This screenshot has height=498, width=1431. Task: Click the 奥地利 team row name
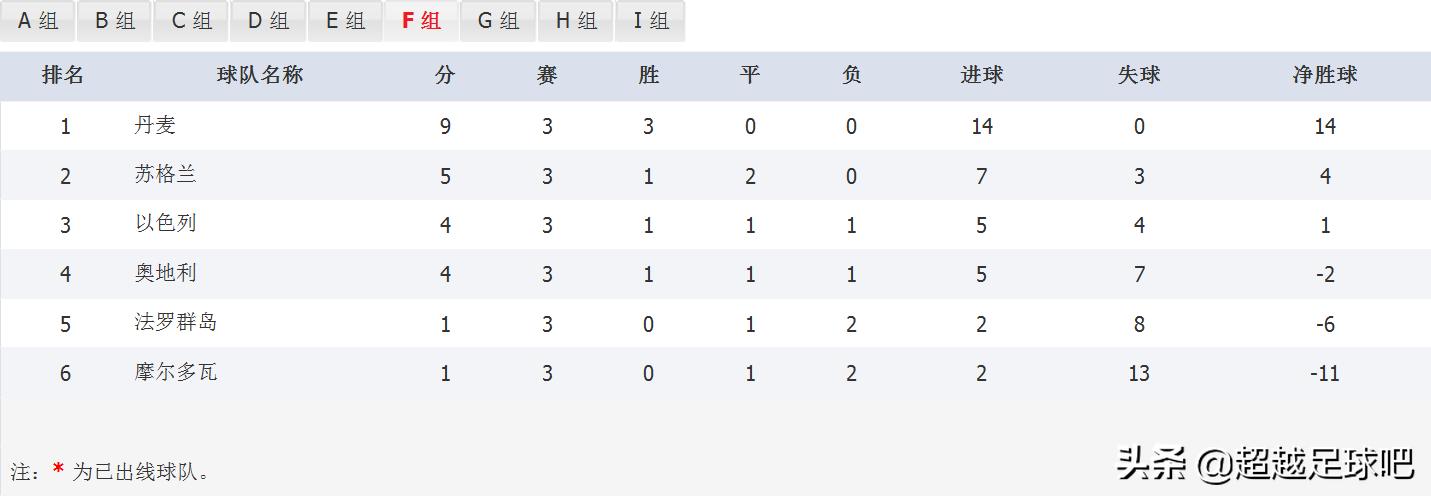[165, 273]
